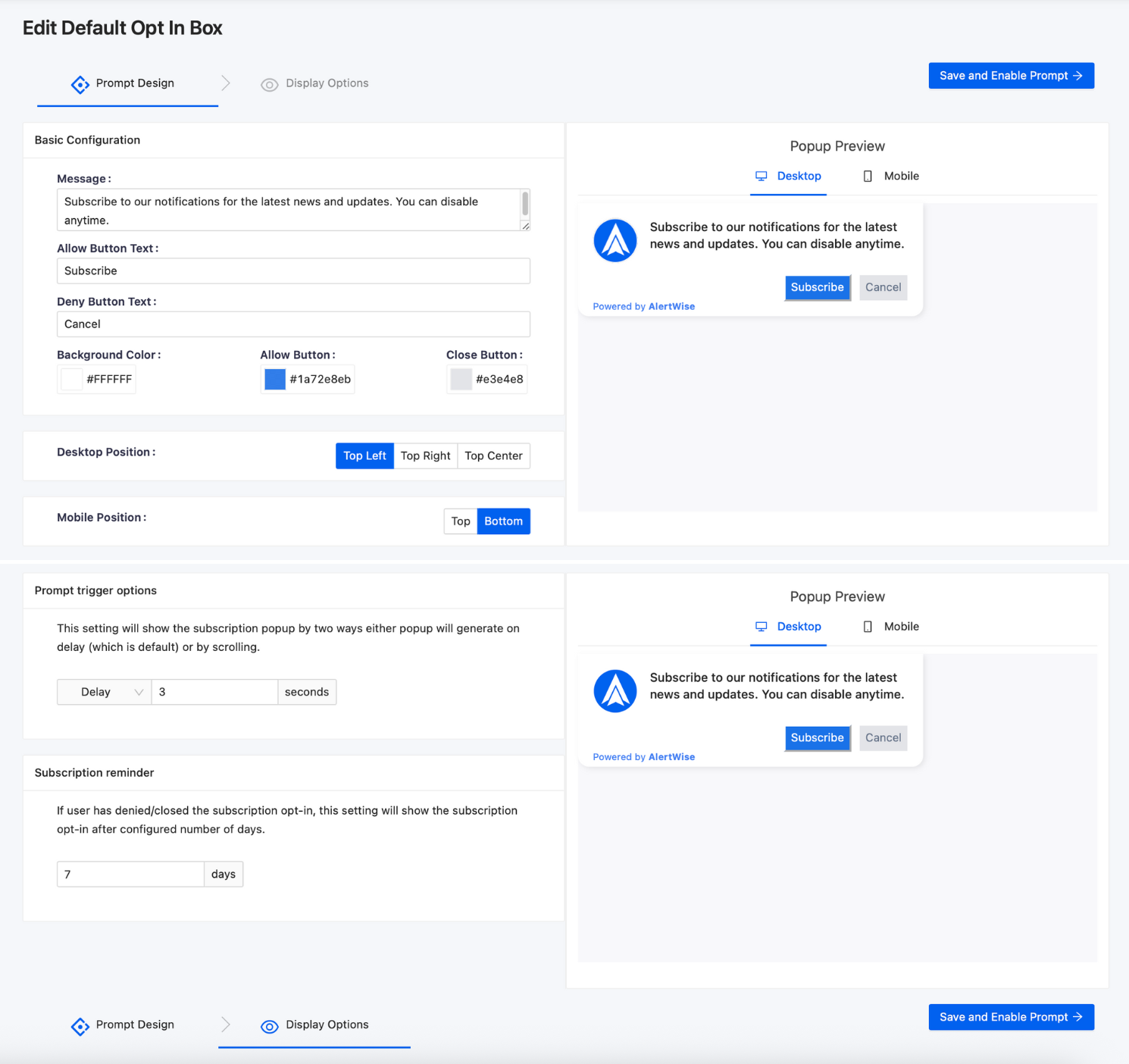
Task: Open the Display Options tab at bottom
Action: [x=314, y=1025]
